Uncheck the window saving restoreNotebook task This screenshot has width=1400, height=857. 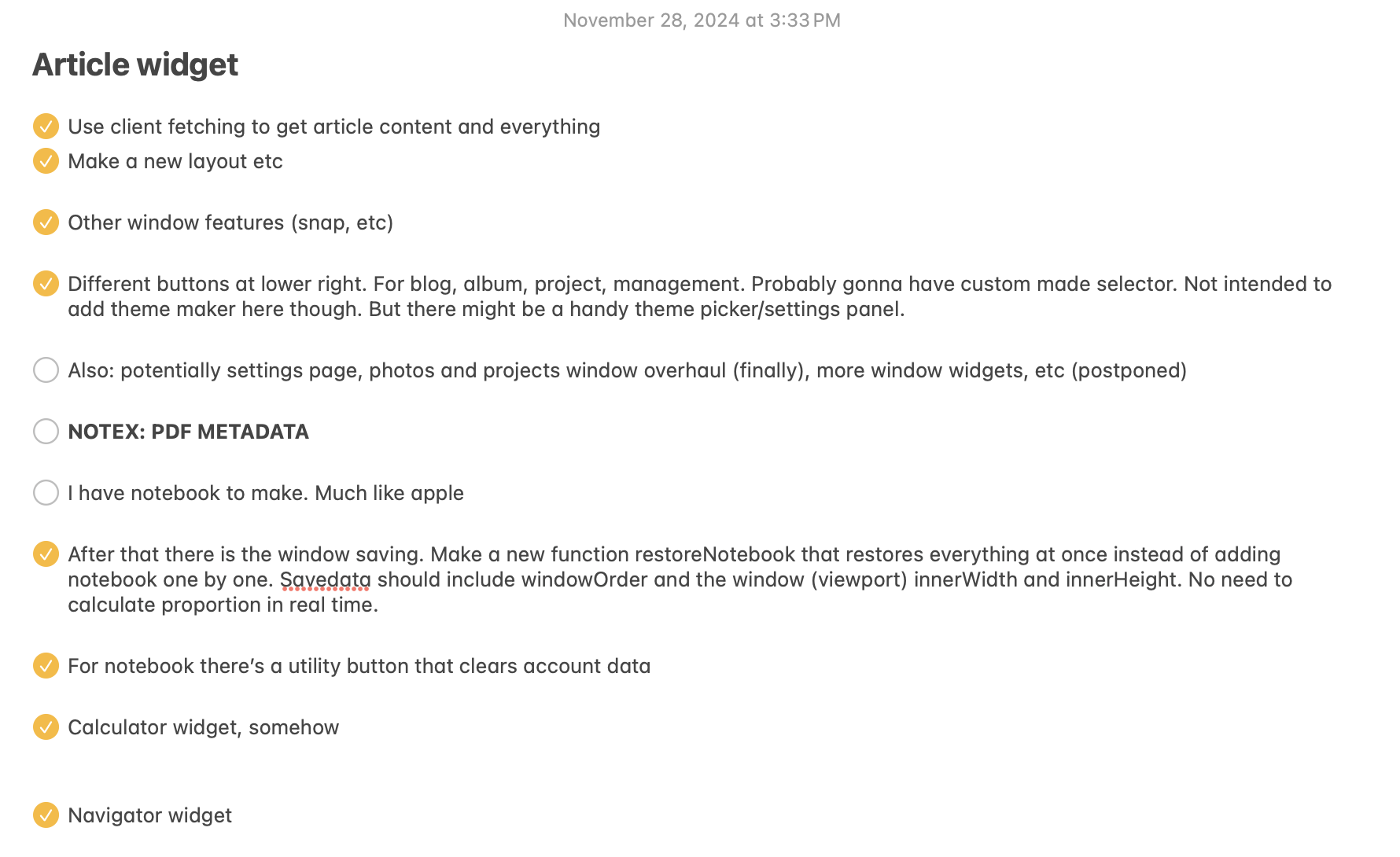click(x=46, y=554)
